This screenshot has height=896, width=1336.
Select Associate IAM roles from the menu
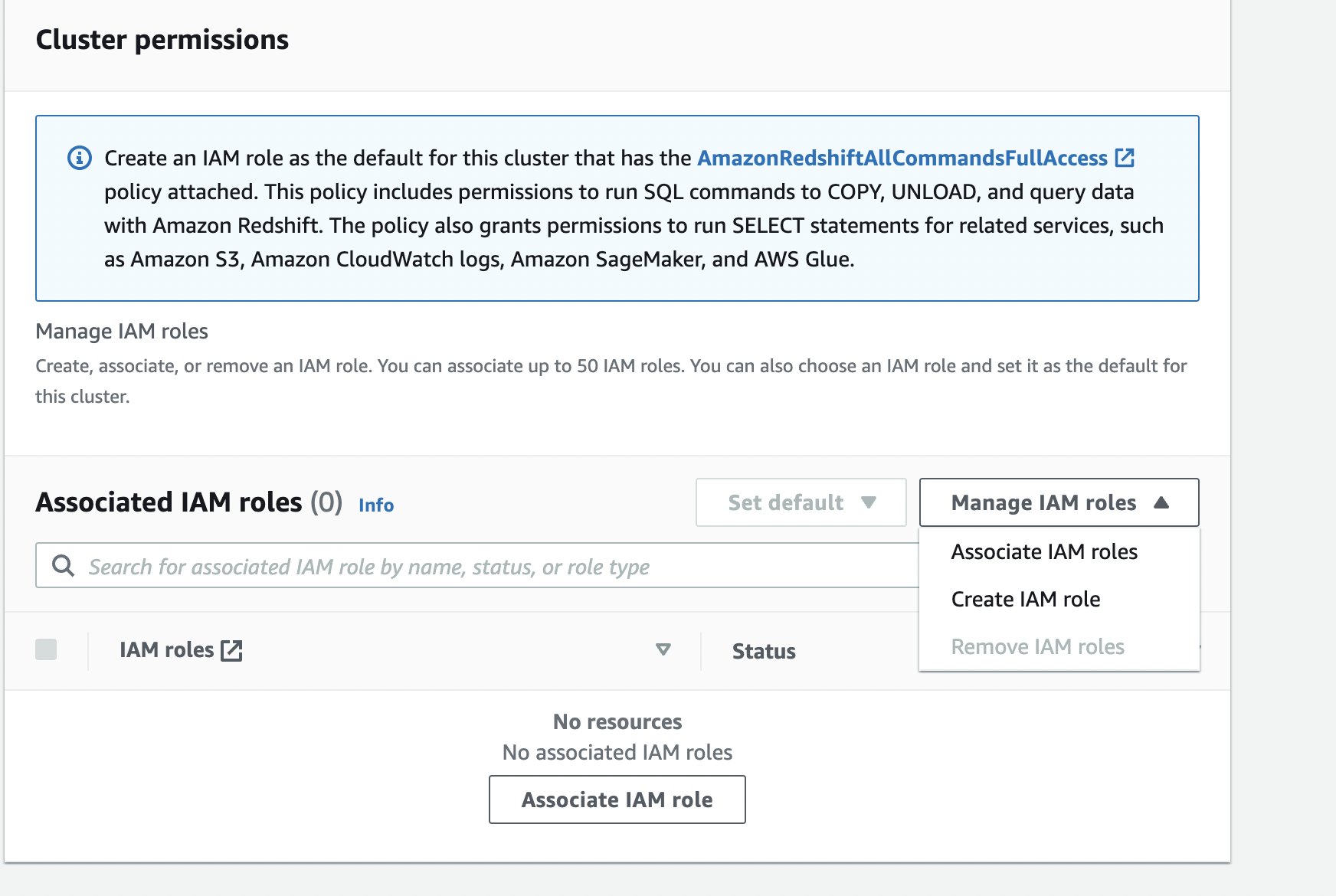(x=1044, y=551)
